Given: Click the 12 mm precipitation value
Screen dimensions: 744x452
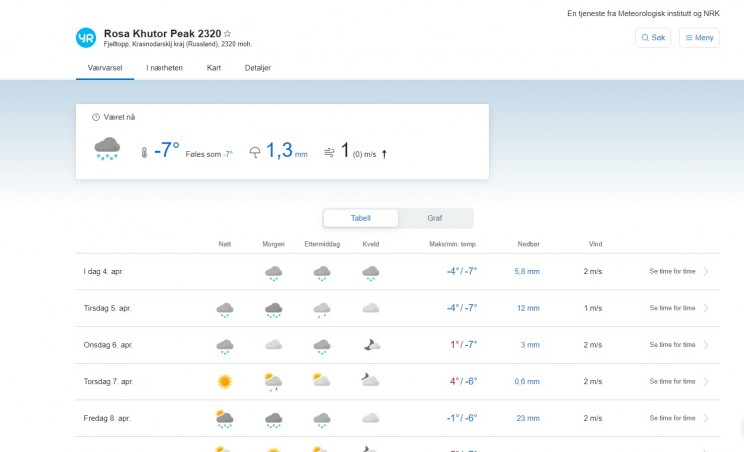Looking at the screenshot, I should coord(529,308).
